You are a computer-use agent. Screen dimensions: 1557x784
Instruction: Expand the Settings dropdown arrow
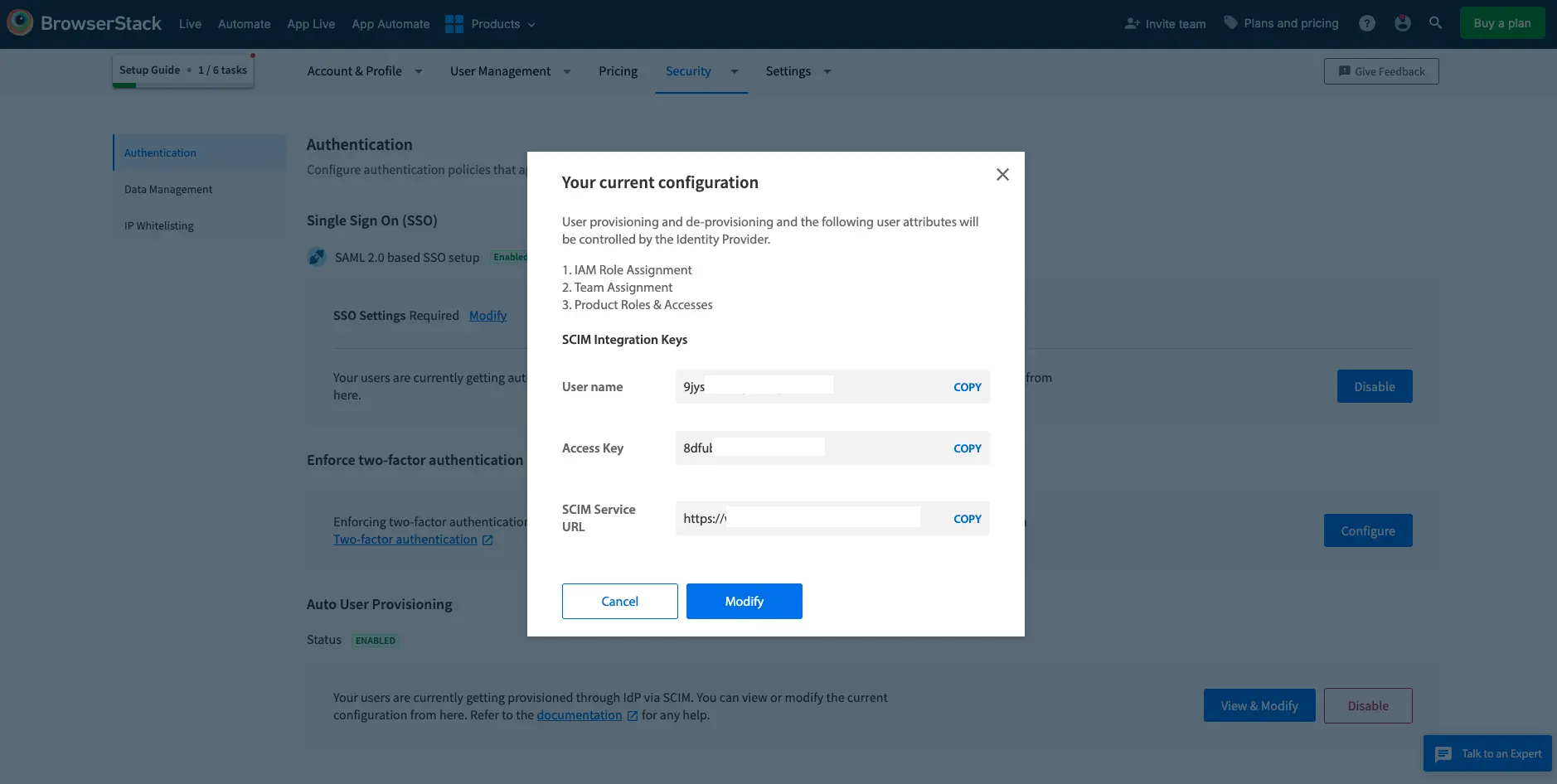pos(827,71)
